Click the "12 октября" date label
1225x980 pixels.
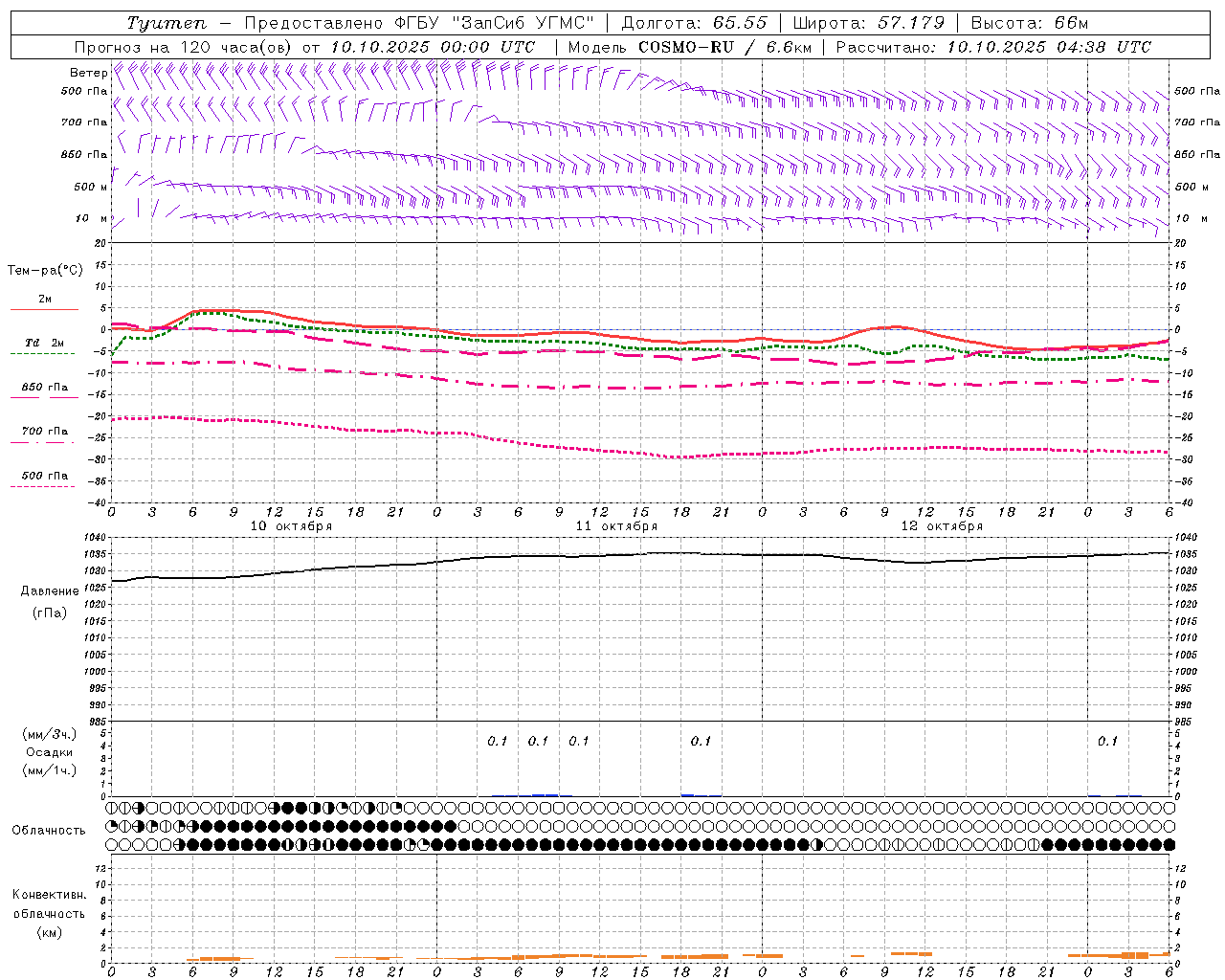point(943,526)
